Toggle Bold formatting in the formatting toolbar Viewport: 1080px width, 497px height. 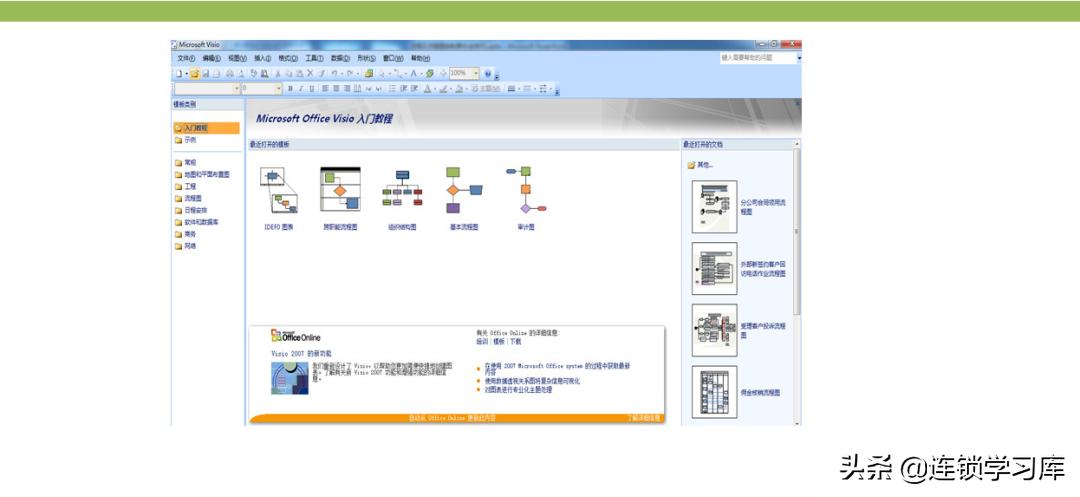[290, 88]
